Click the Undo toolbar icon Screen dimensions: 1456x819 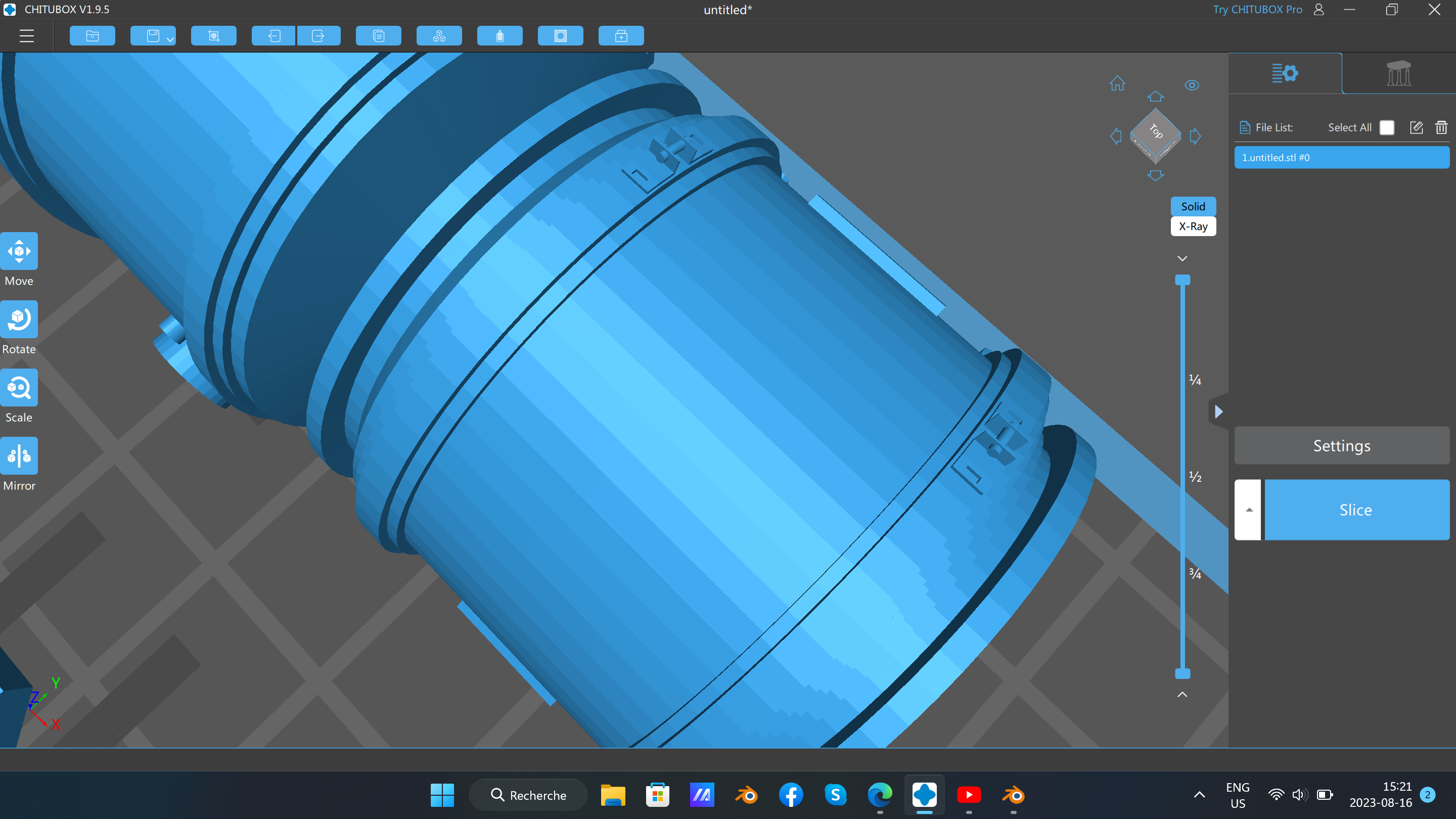[x=274, y=36]
